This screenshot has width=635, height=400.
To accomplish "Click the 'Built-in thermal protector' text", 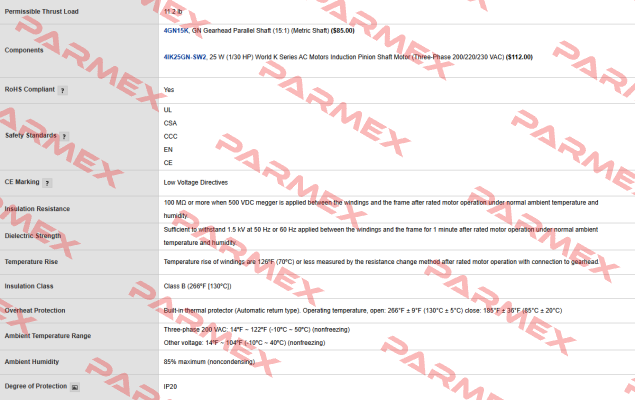I will (363, 311).
